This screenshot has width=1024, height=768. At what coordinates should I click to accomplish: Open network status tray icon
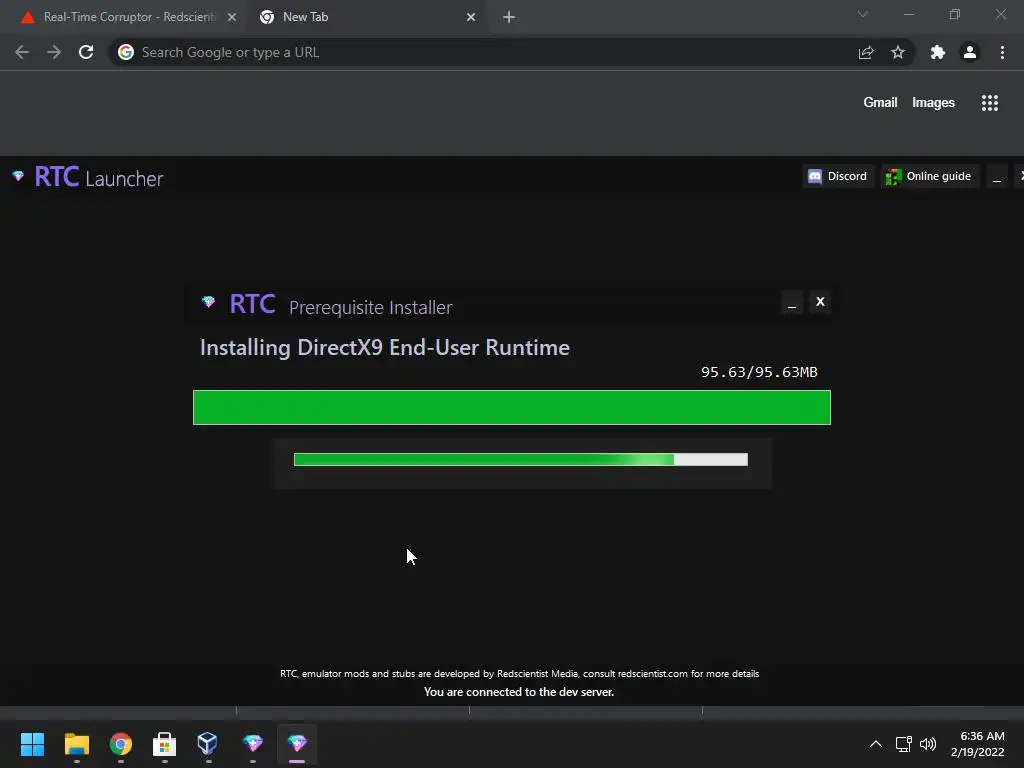(x=903, y=744)
